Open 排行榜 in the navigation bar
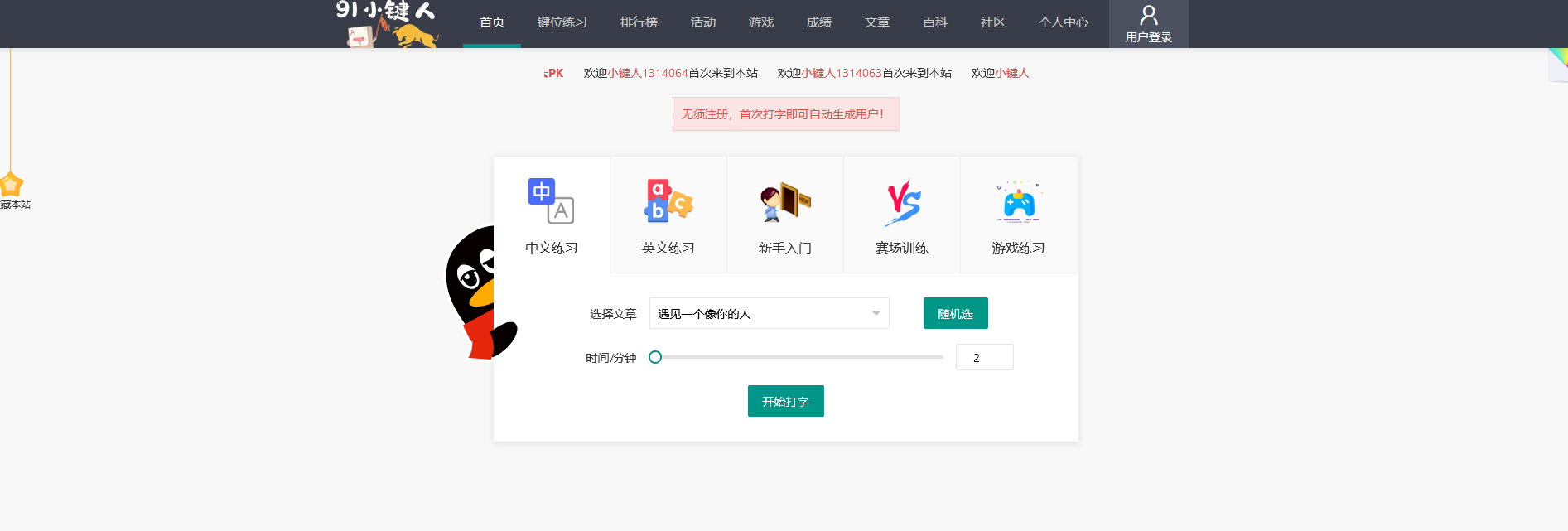 [639, 22]
